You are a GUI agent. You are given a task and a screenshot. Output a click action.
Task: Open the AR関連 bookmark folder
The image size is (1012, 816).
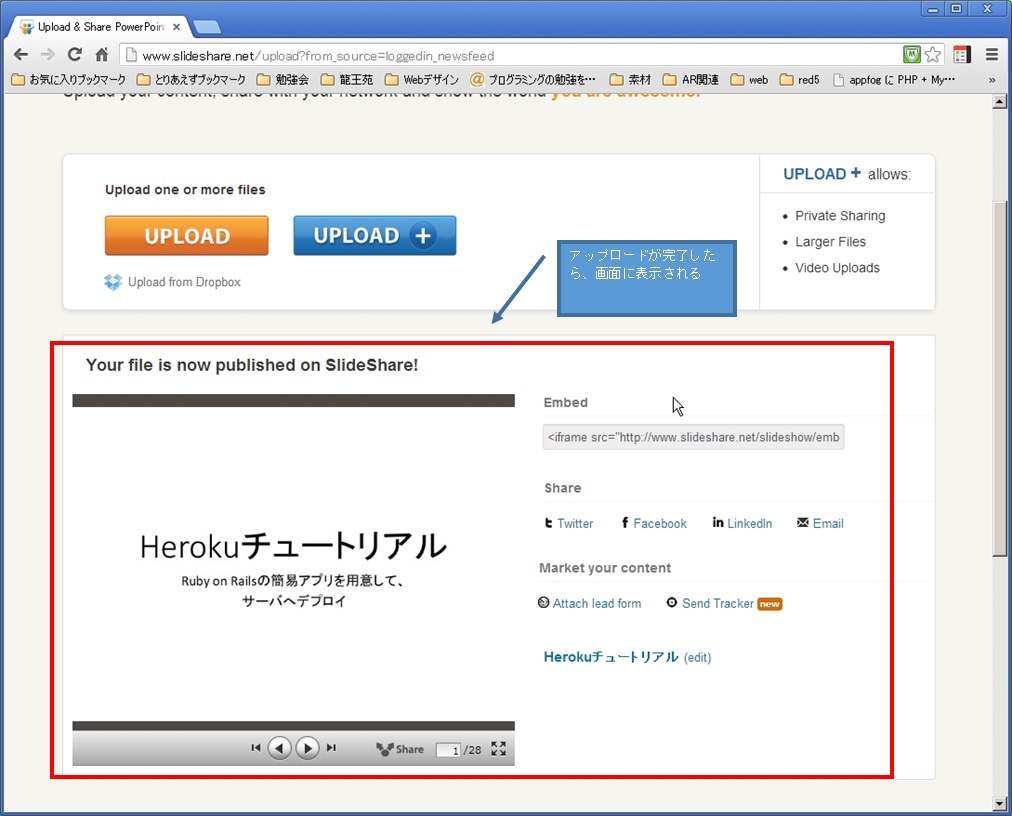[x=691, y=79]
